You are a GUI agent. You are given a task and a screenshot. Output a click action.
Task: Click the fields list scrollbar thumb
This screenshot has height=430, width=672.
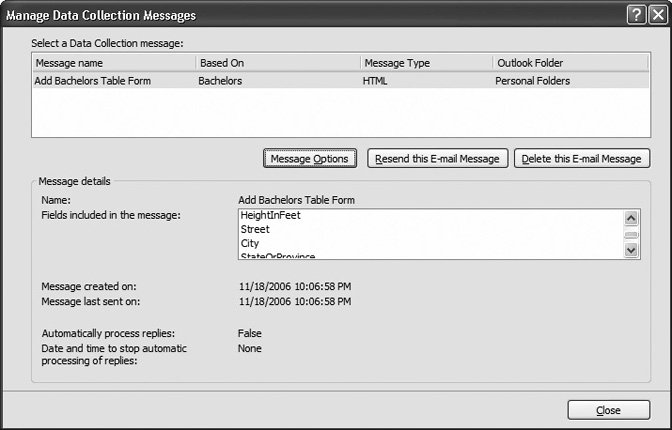tap(631, 235)
